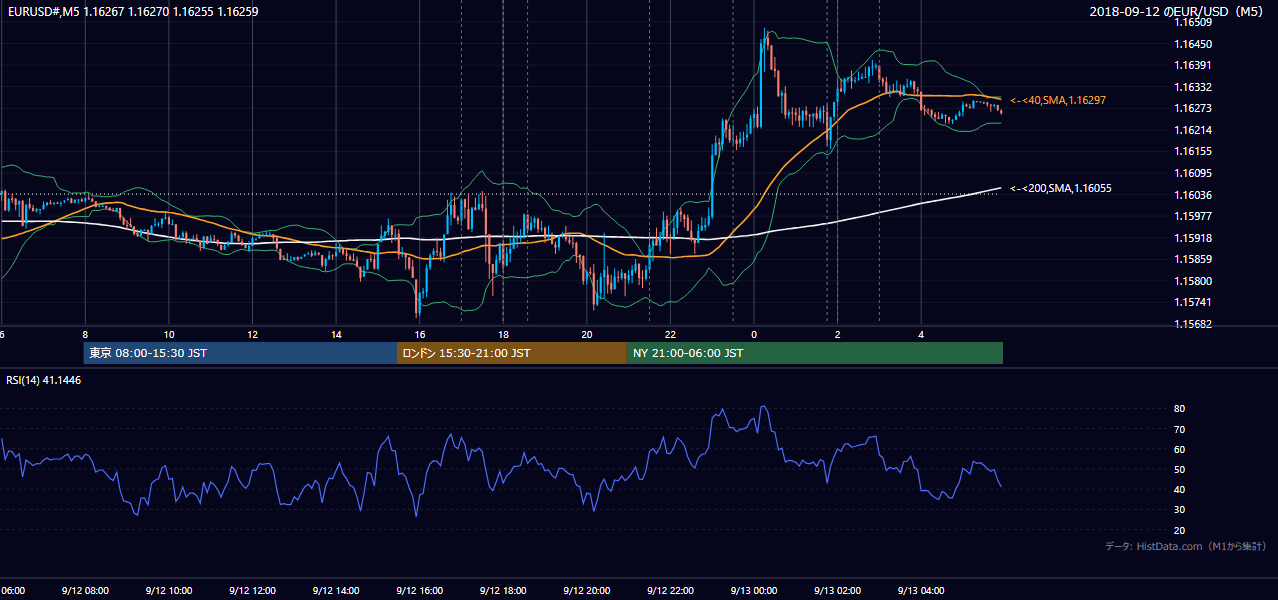Viewport: 1278px width, 600px height.
Task: Click the 9/12 18:00 time axis label
Action: click(503, 590)
